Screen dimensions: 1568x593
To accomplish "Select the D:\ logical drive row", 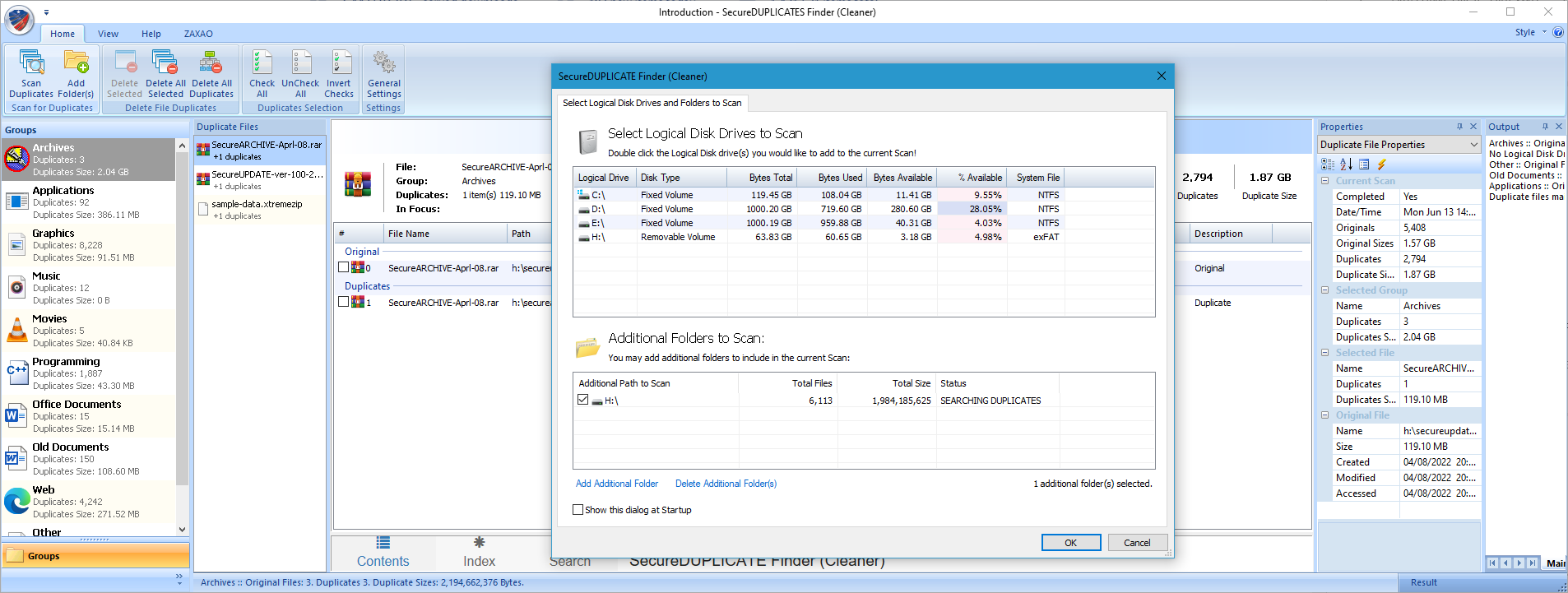I will coord(864,209).
